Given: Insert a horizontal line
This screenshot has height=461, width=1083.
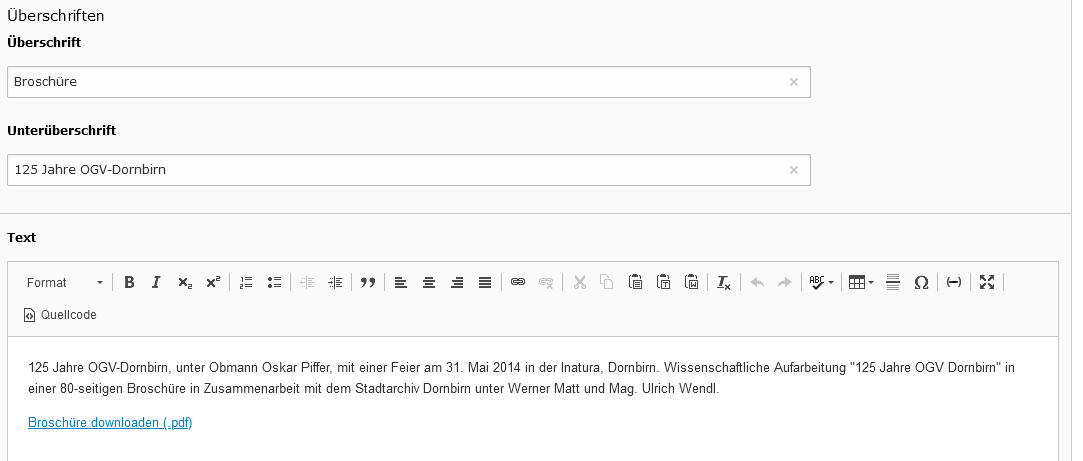Looking at the screenshot, I should coord(893,283).
